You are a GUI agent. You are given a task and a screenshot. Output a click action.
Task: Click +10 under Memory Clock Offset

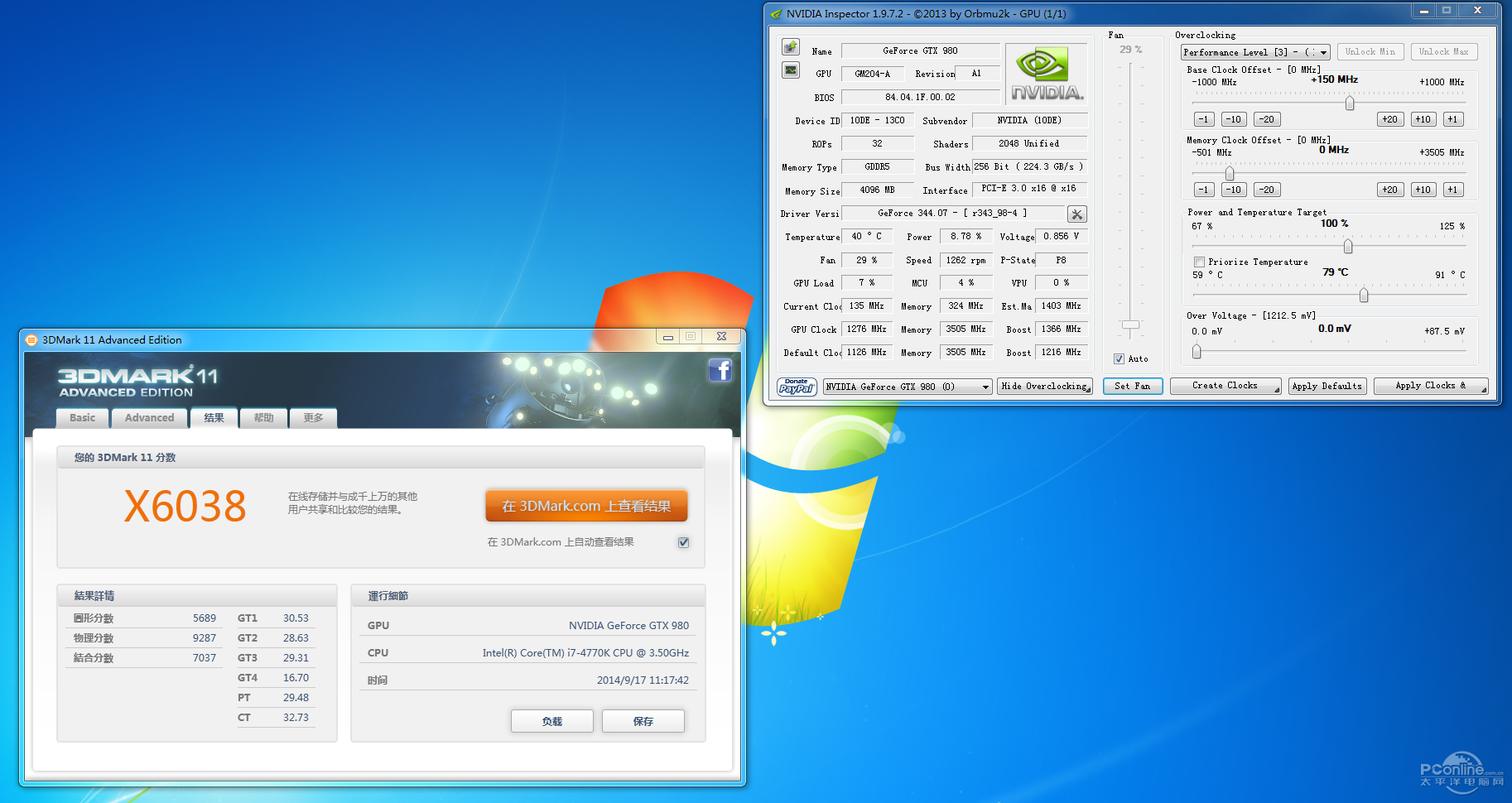[1423, 190]
